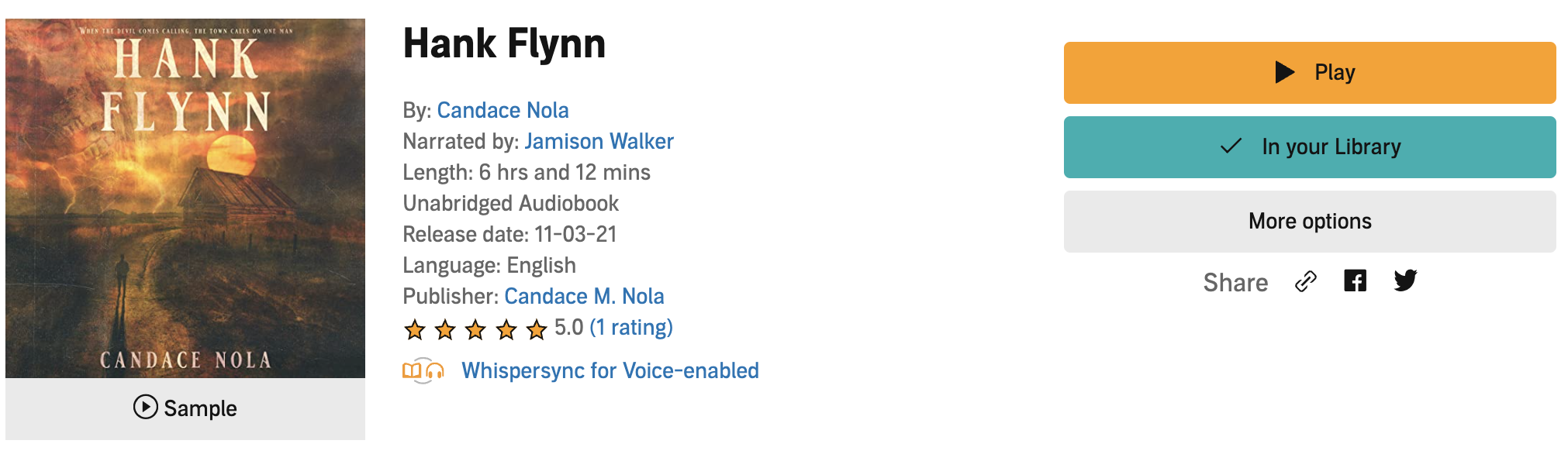Screen dimensions: 1568x468
Task: Share the audiobook on Twitter
Action: click(x=1405, y=280)
